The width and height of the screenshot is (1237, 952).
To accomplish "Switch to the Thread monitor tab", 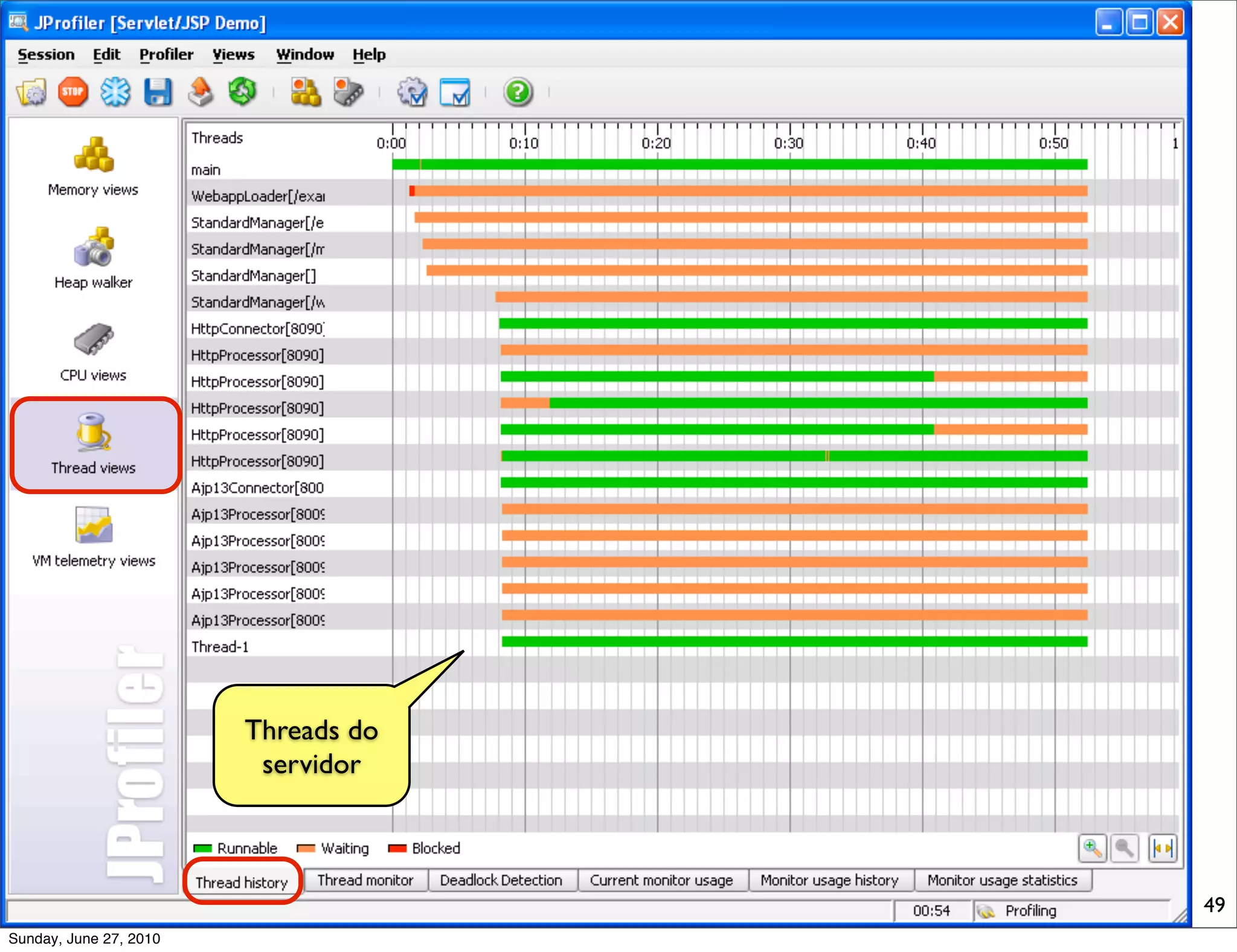I will coord(365,880).
